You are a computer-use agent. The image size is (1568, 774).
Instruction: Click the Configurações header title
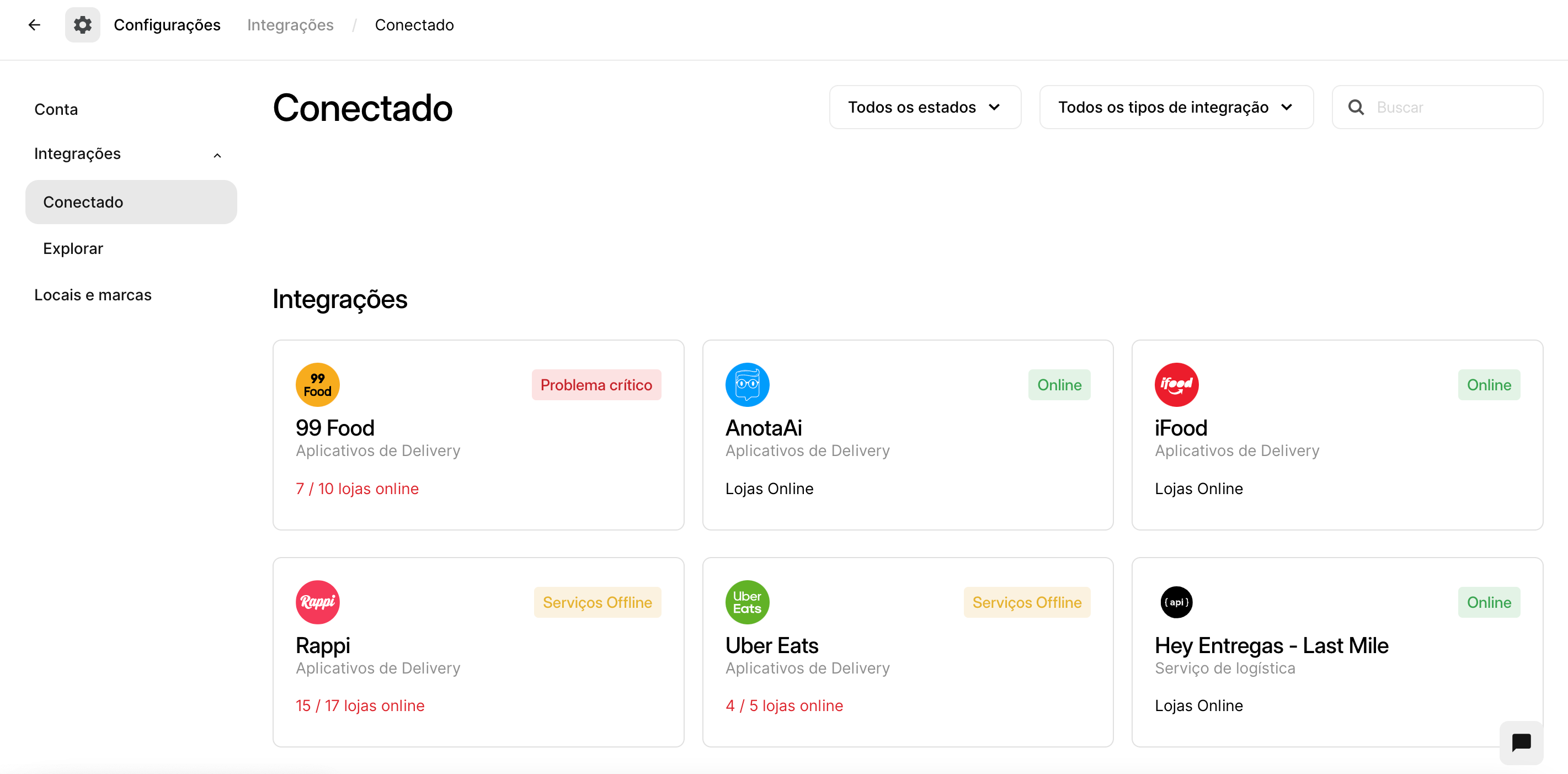(167, 25)
